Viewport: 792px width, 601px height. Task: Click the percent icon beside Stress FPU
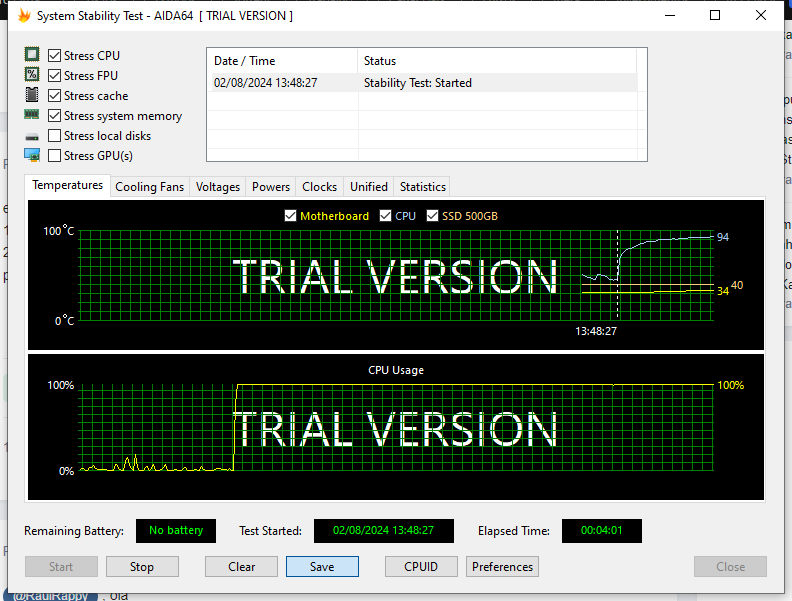click(x=32, y=75)
